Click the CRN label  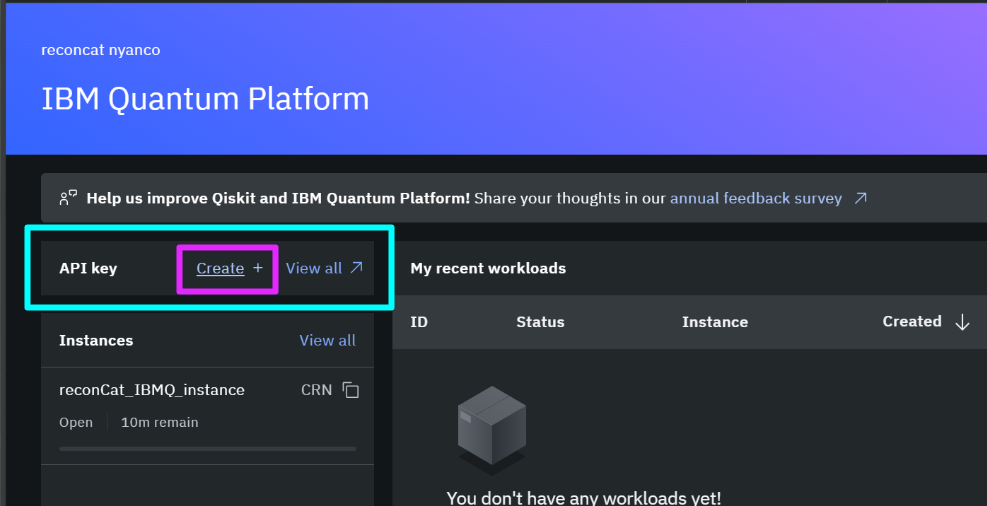coord(316,390)
